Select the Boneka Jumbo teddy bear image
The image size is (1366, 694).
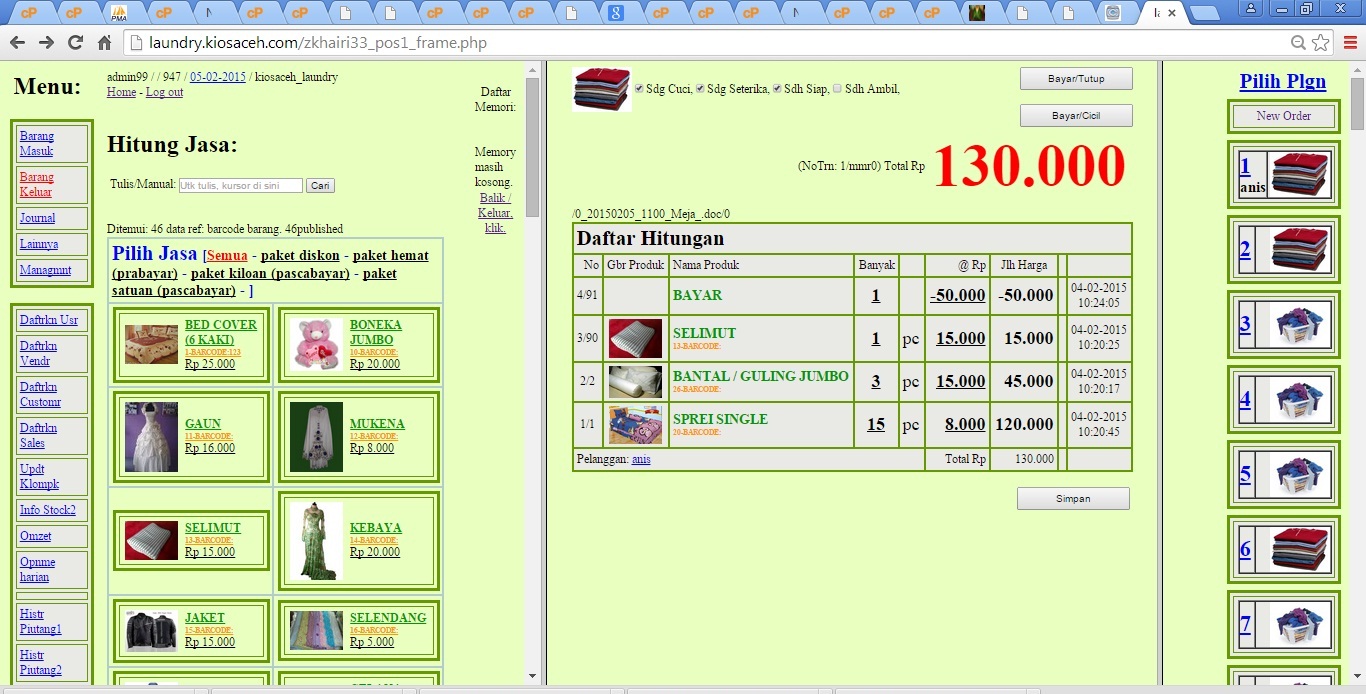pos(316,344)
